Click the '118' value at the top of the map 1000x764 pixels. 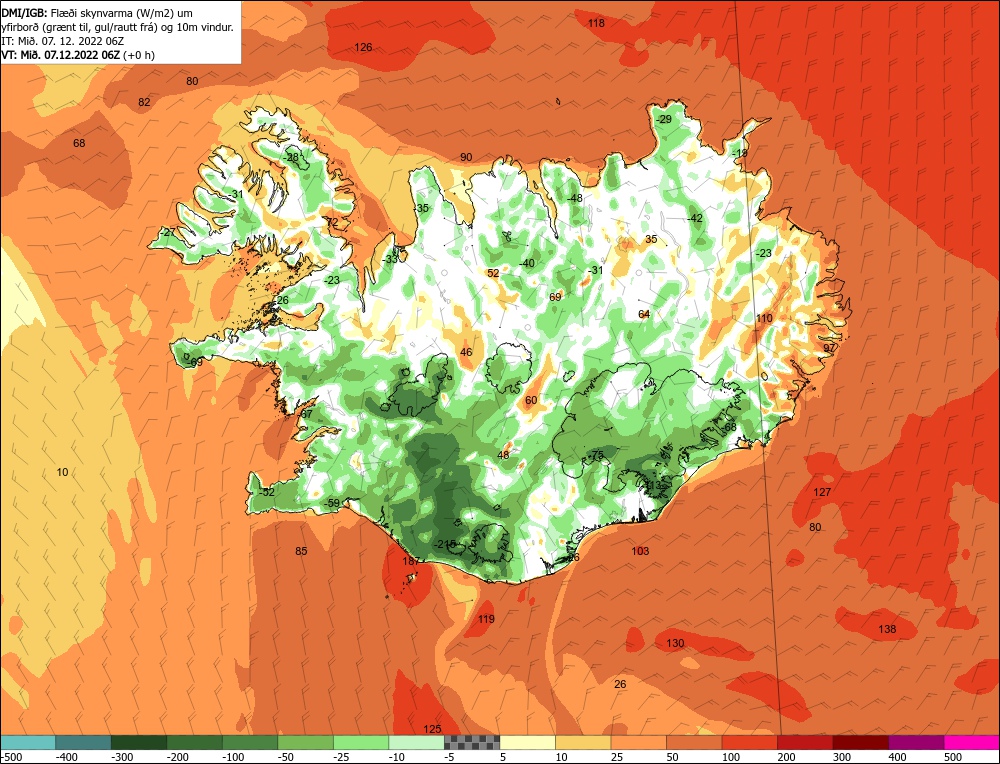coord(596,23)
